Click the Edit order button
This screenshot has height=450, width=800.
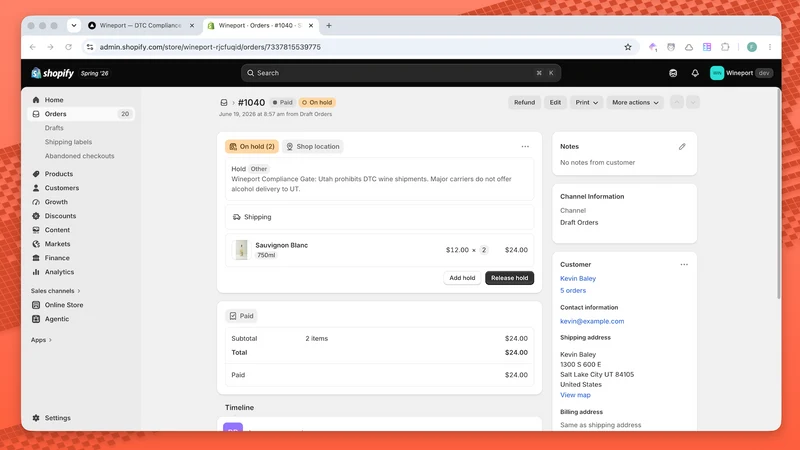(555, 103)
